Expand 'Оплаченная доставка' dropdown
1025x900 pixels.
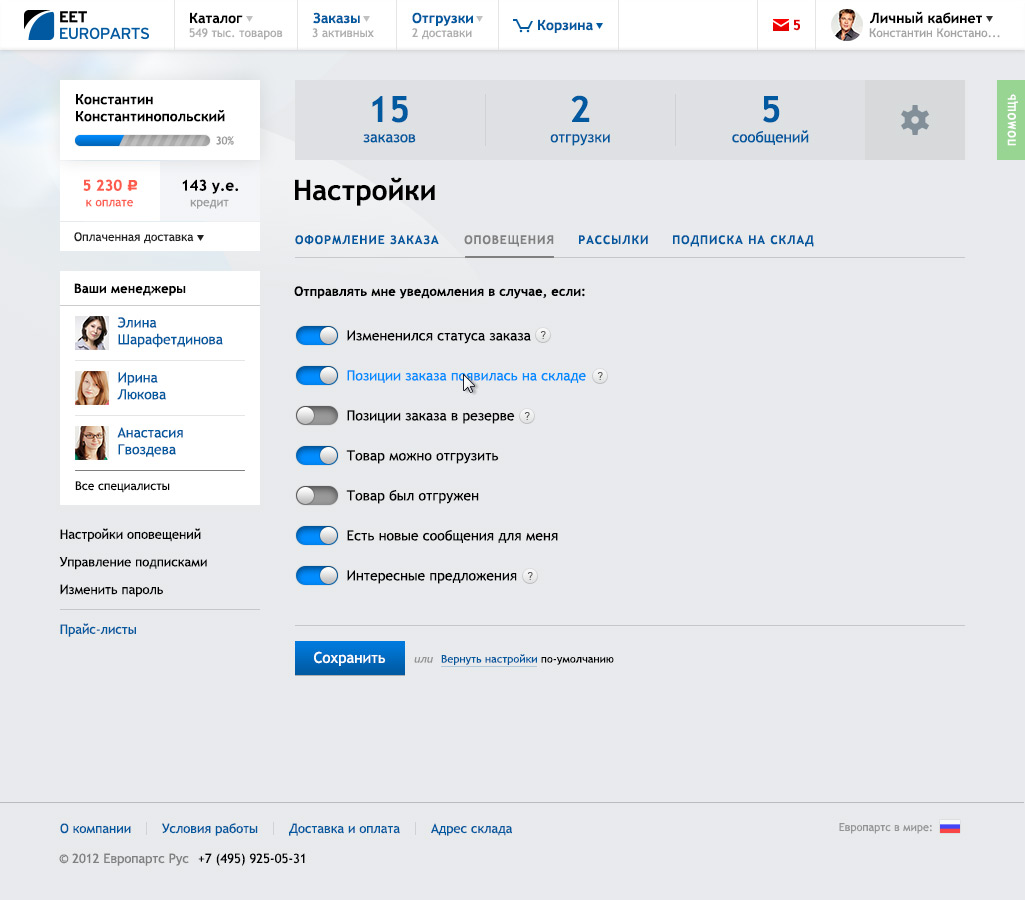pos(139,237)
